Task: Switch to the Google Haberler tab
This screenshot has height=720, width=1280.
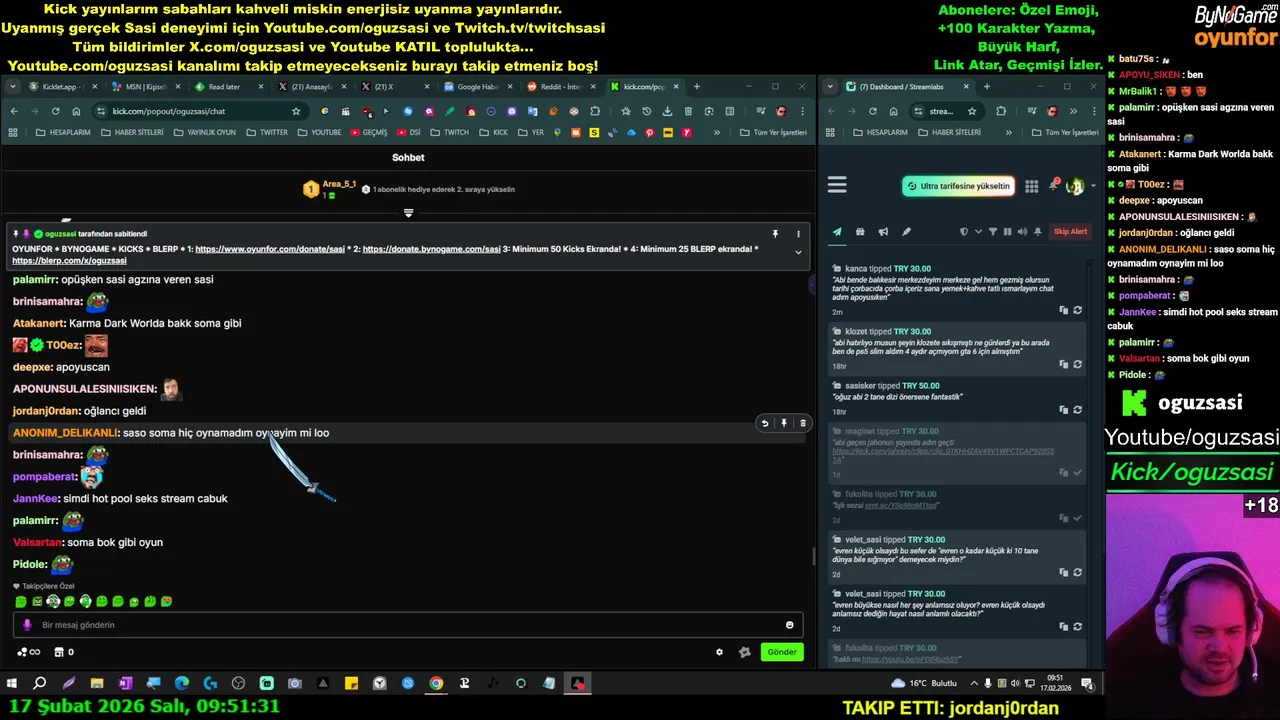Action: click(x=477, y=87)
